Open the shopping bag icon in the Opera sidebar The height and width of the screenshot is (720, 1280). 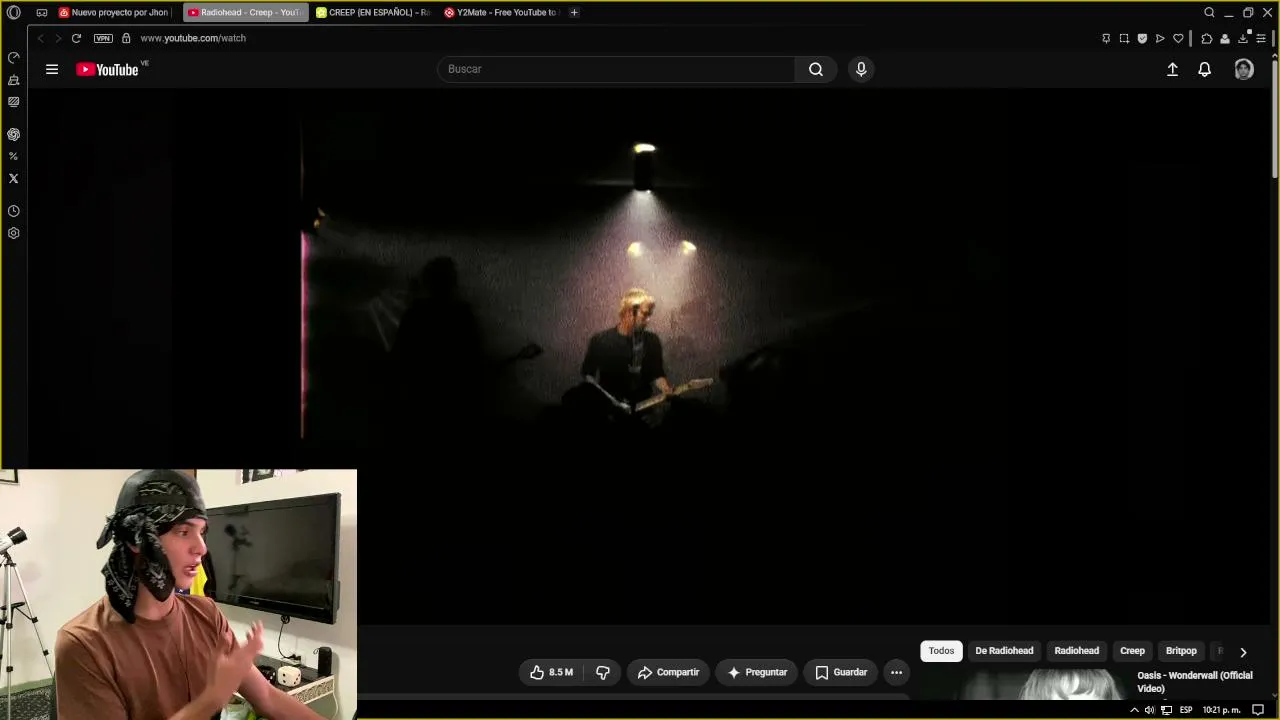tap(13, 79)
